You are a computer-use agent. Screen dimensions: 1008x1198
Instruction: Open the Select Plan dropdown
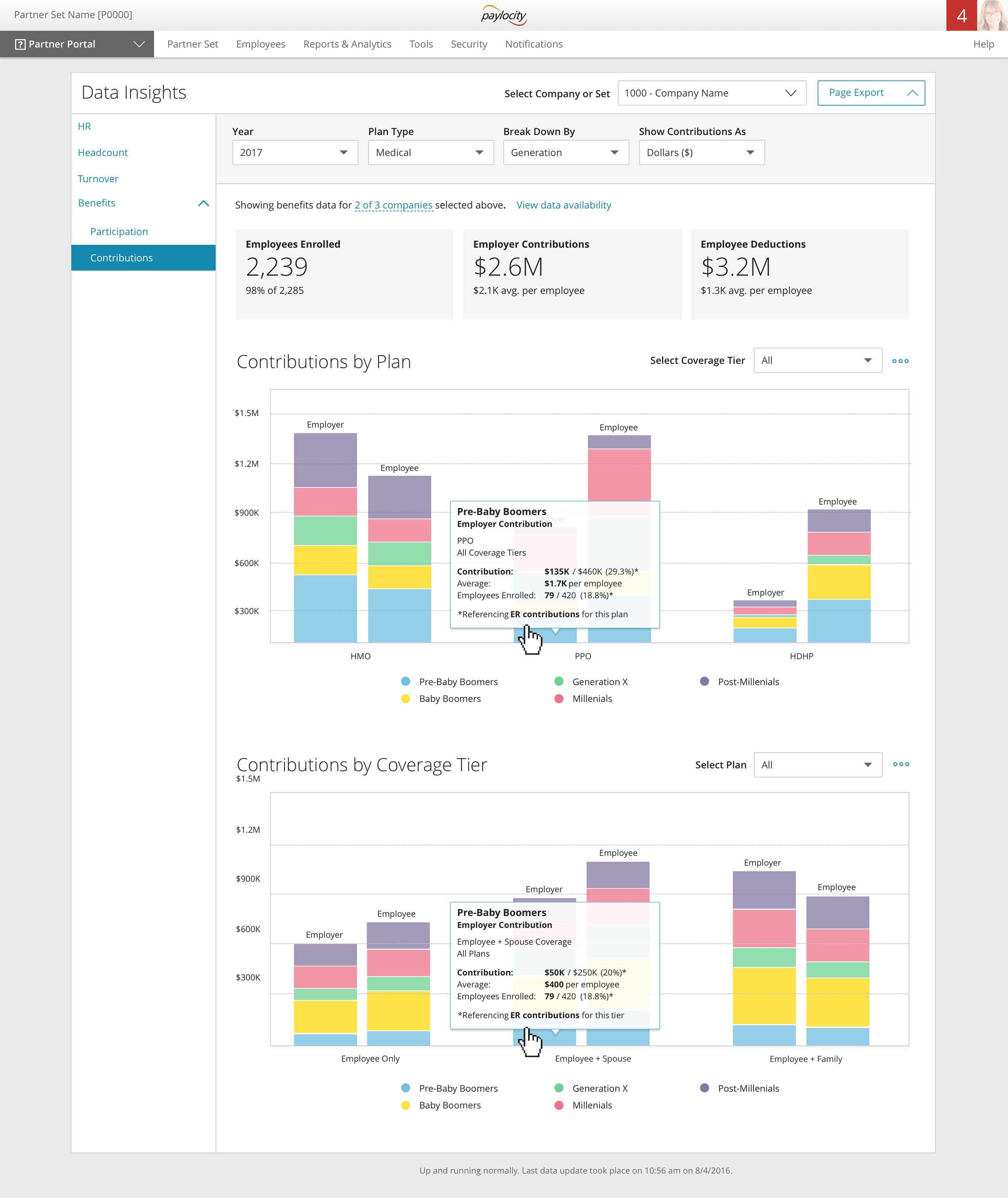(818, 765)
